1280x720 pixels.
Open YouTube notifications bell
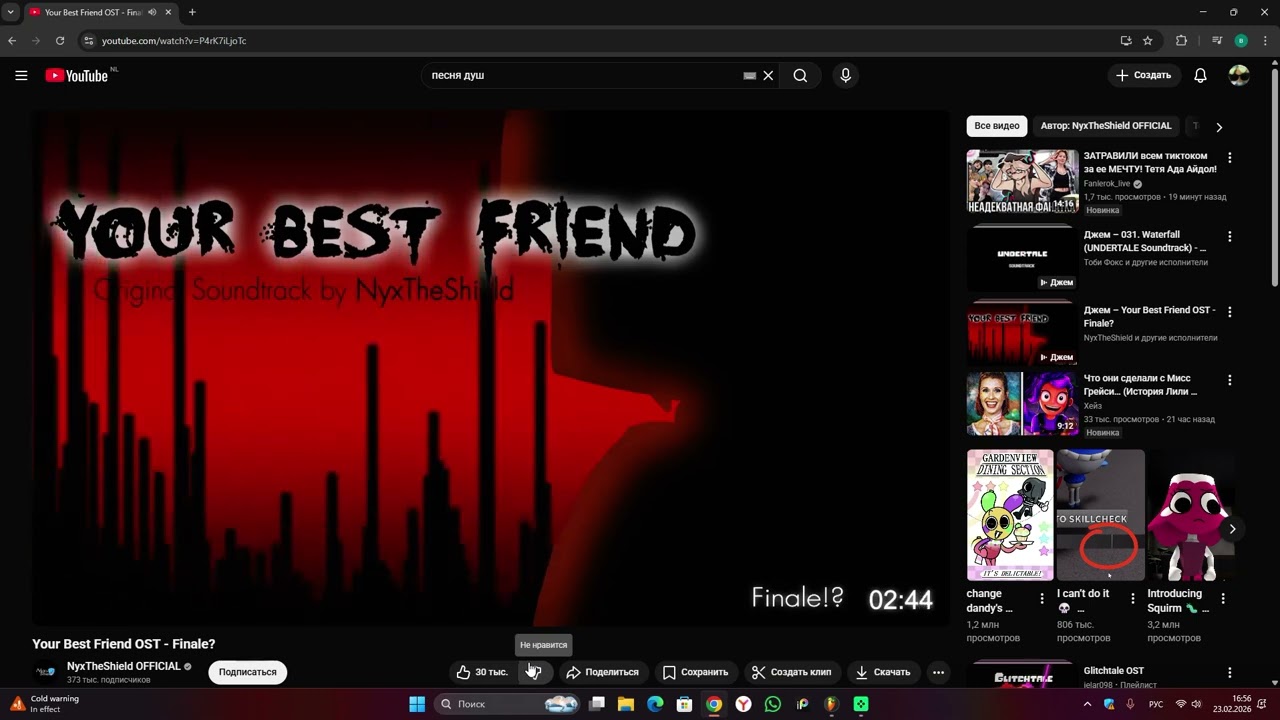(x=1200, y=75)
